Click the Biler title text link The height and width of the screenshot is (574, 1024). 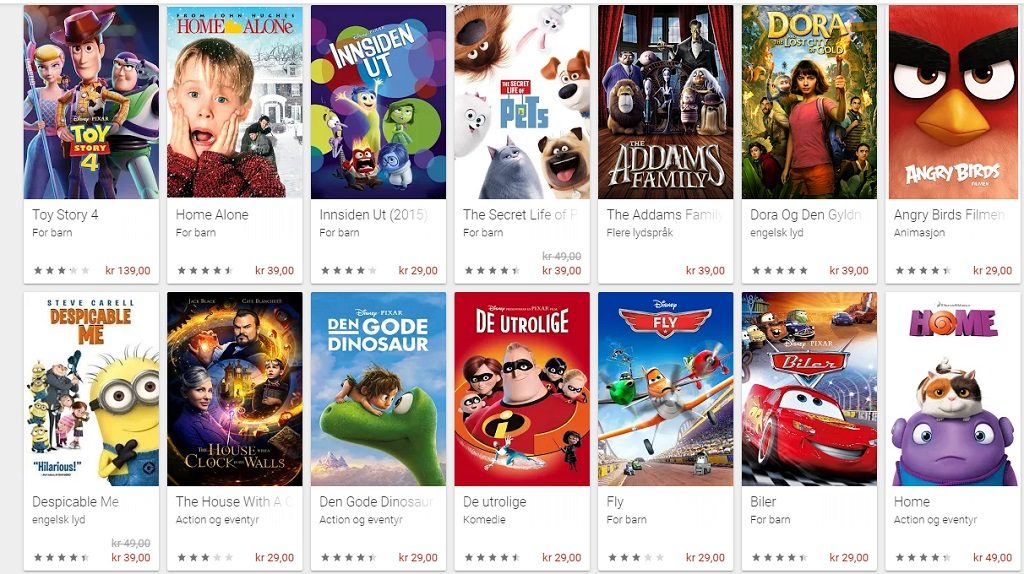click(763, 502)
